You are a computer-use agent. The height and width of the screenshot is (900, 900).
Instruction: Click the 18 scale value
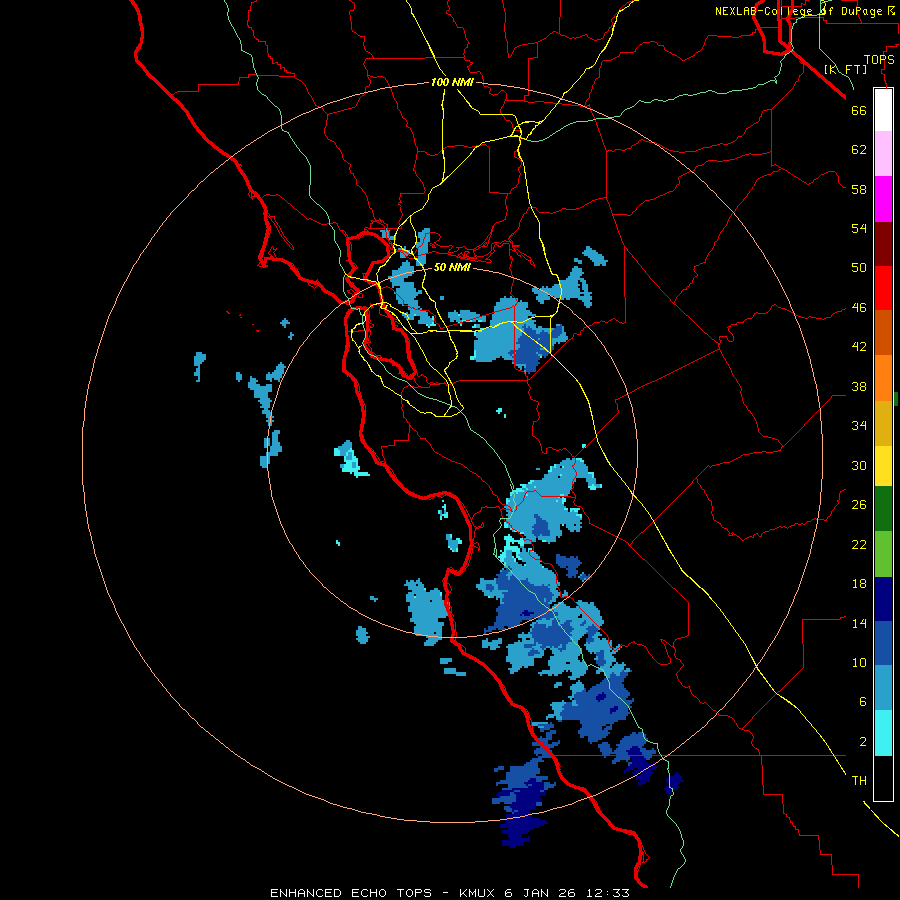[x=859, y=584]
